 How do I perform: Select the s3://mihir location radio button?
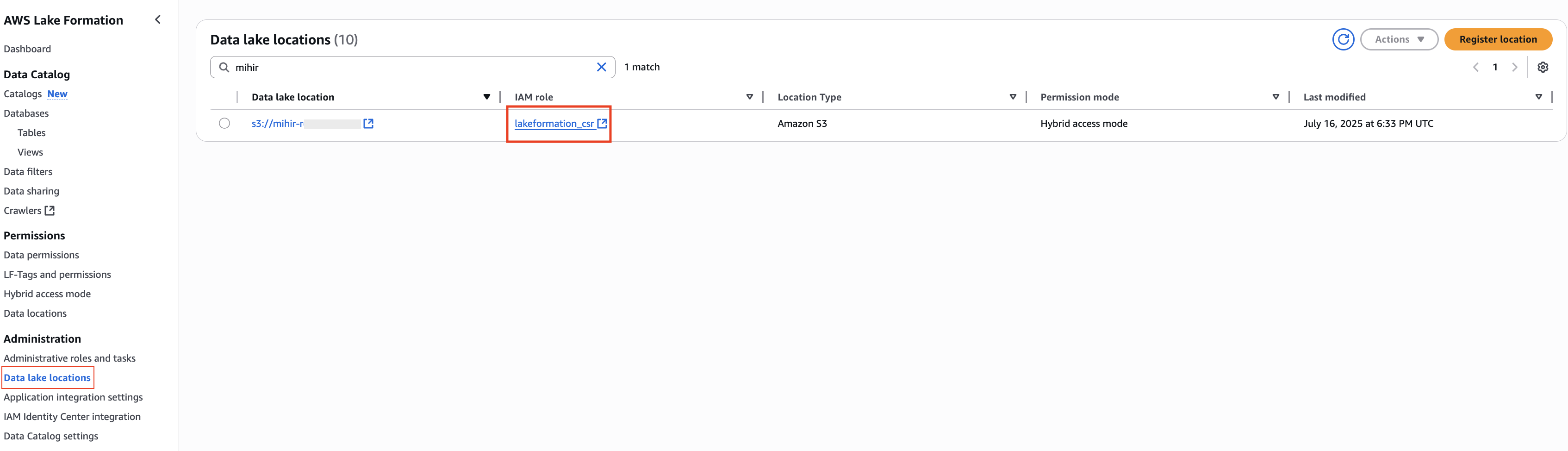point(224,124)
